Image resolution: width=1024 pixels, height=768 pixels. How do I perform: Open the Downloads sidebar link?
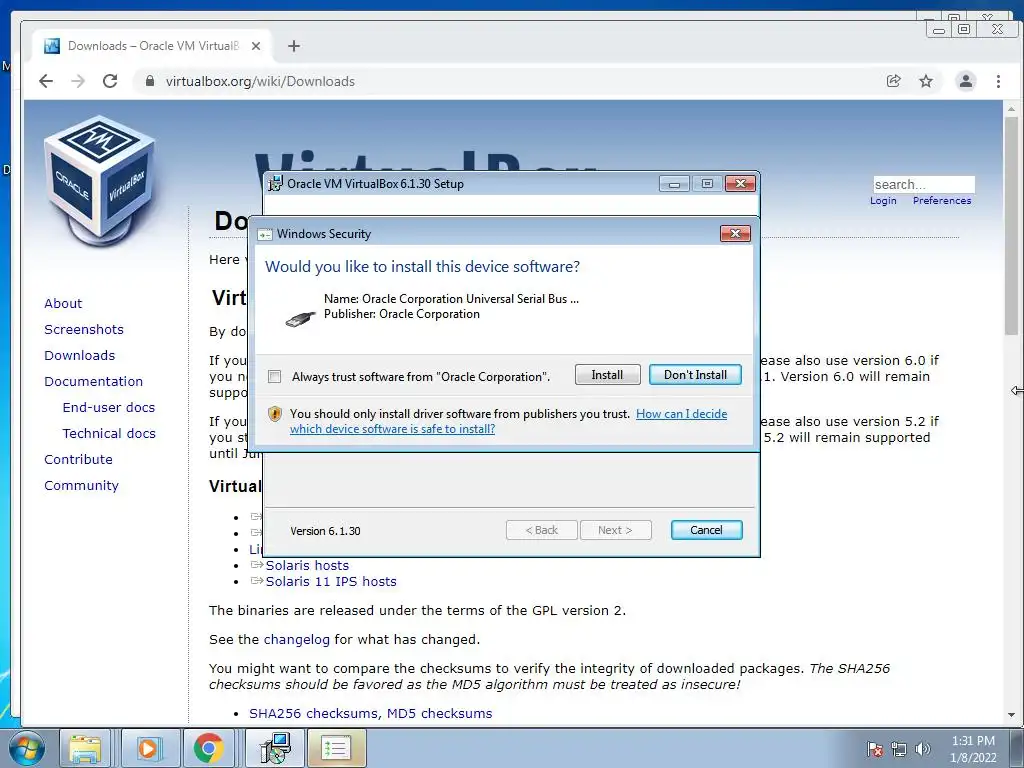click(79, 355)
